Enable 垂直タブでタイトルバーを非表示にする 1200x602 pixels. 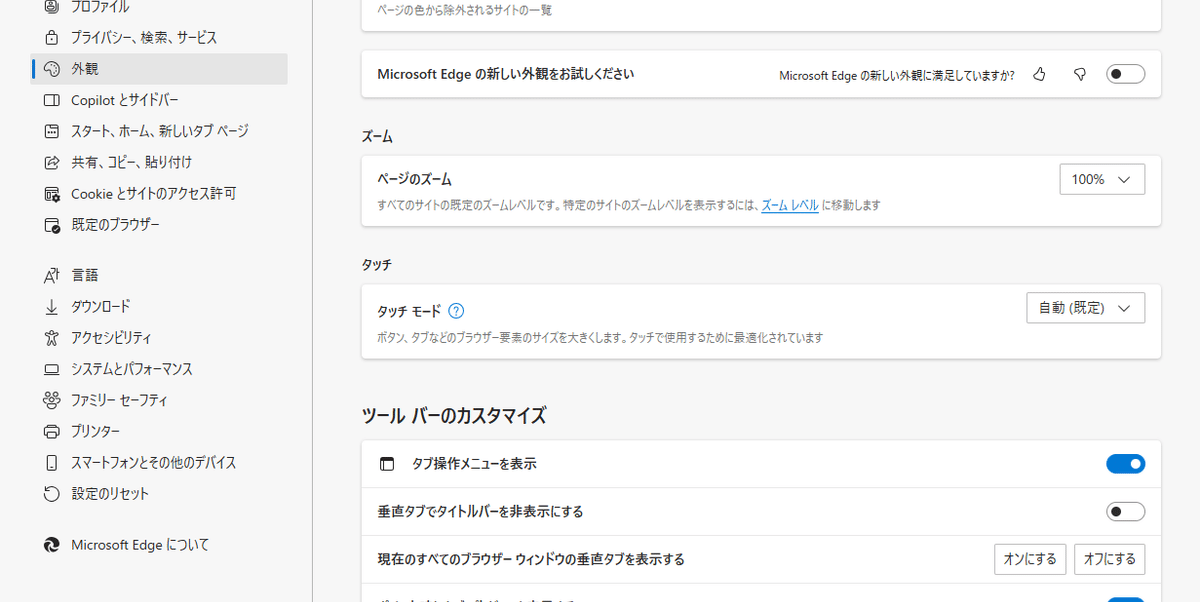tap(1126, 511)
